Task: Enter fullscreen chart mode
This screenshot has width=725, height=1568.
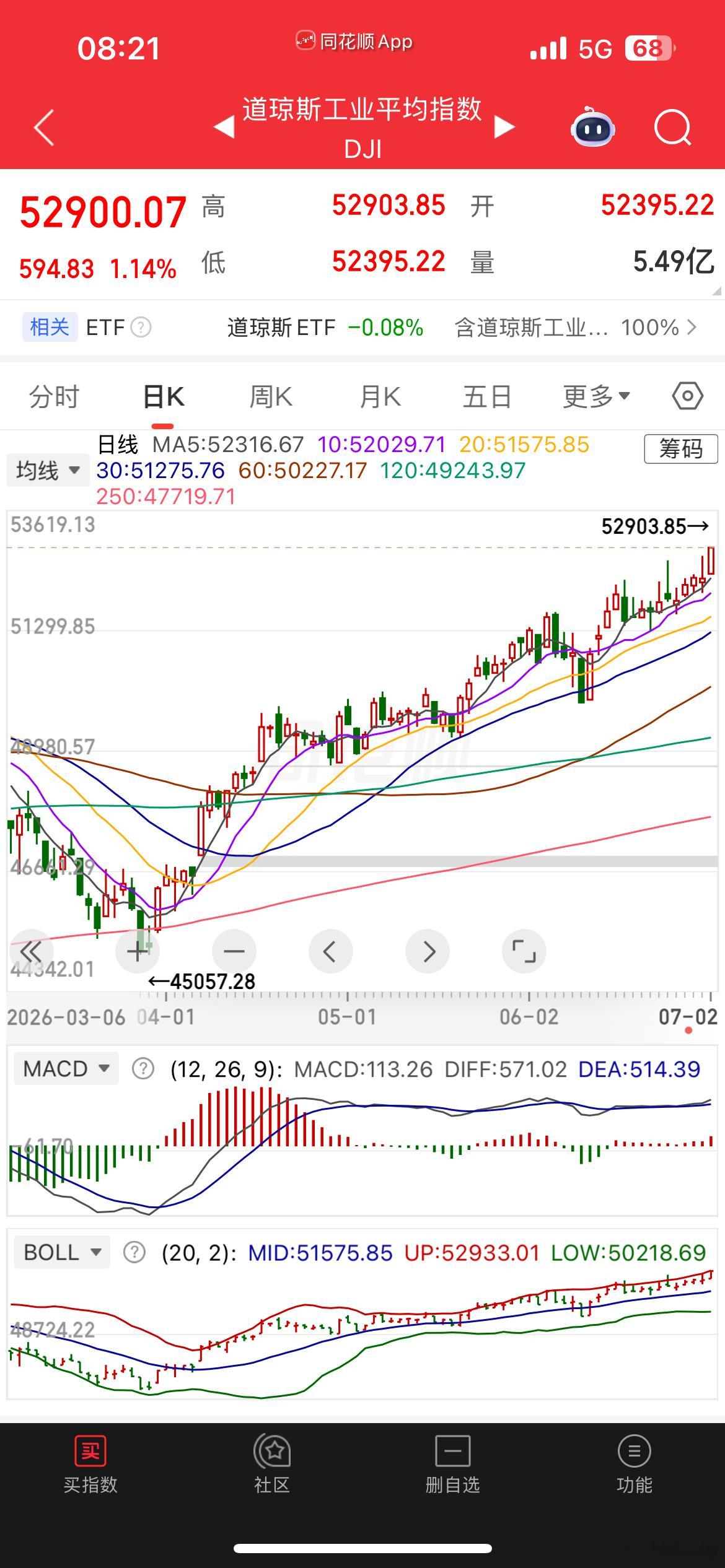Action: (524, 951)
